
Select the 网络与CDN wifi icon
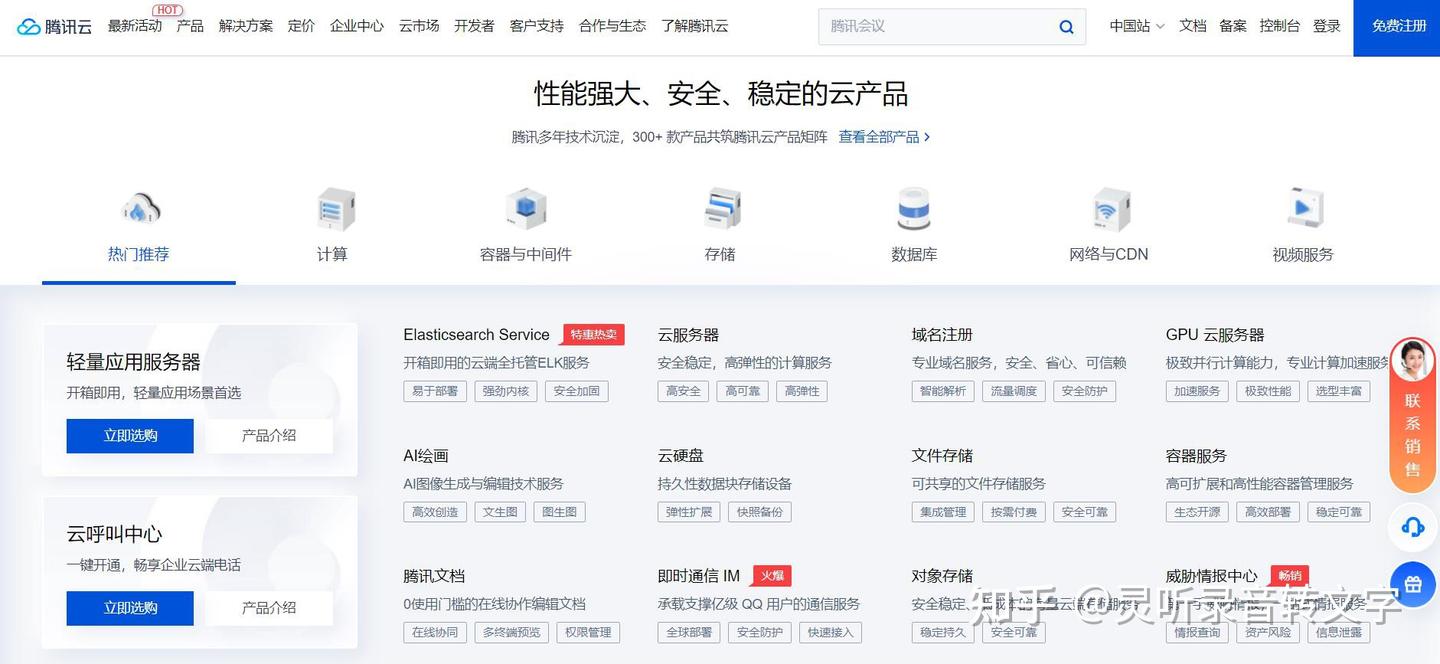coord(1109,209)
